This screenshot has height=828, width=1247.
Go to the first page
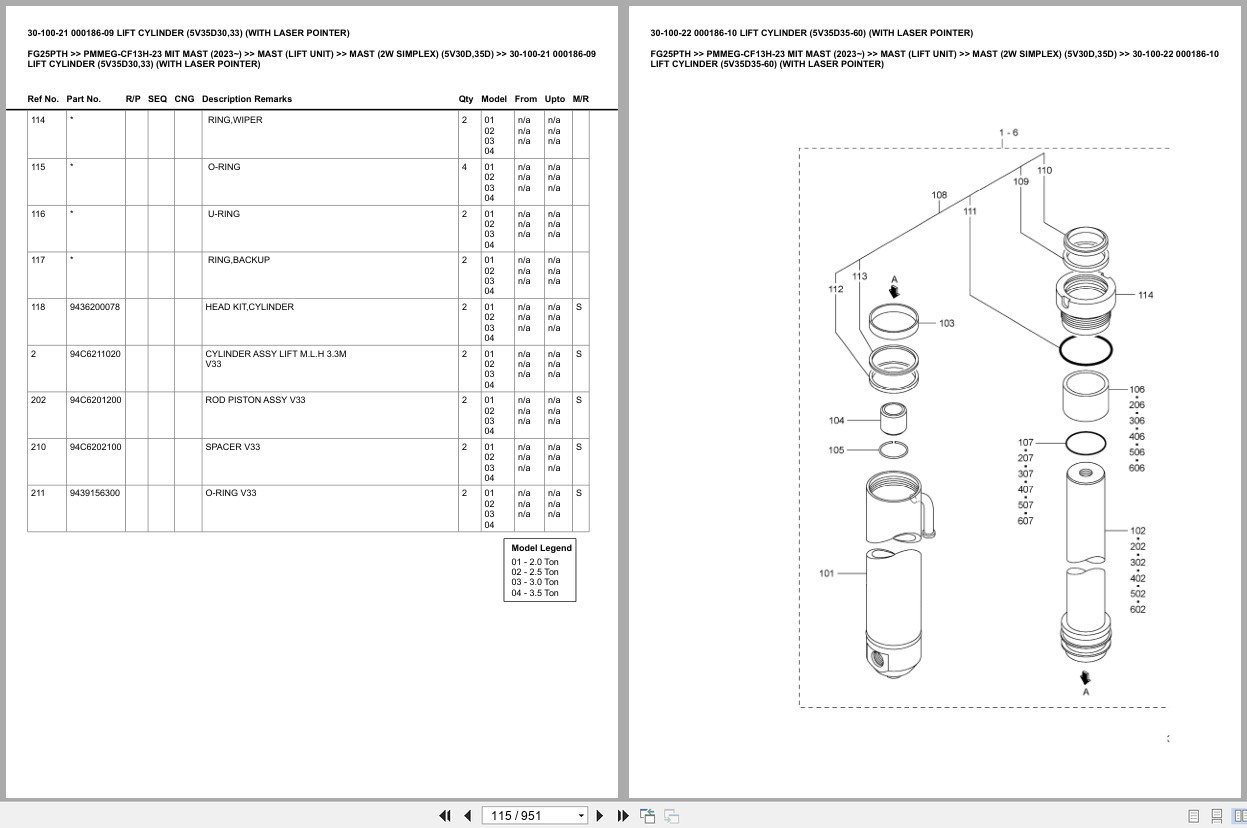click(445, 815)
